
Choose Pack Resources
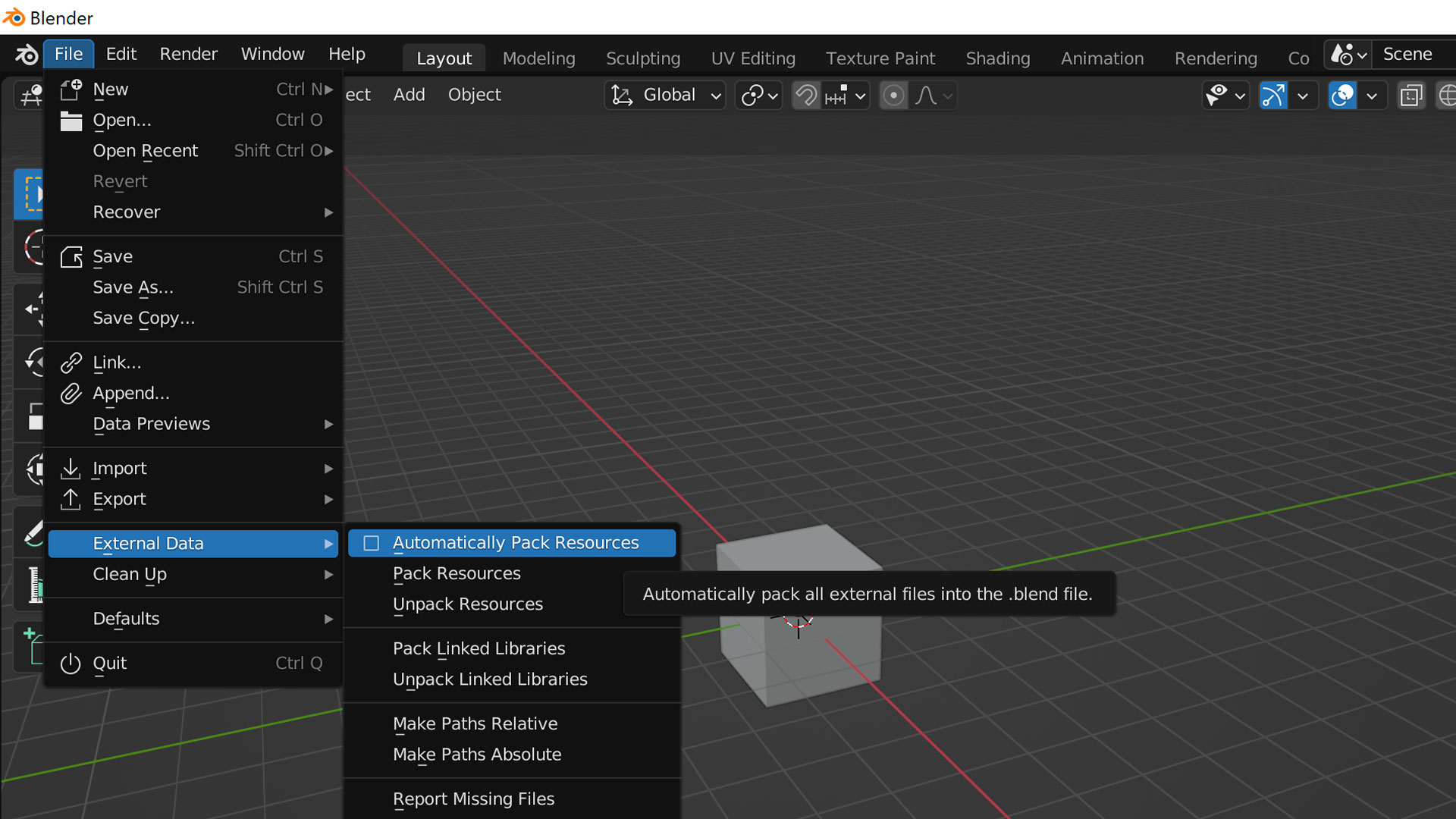coord(512,574)
